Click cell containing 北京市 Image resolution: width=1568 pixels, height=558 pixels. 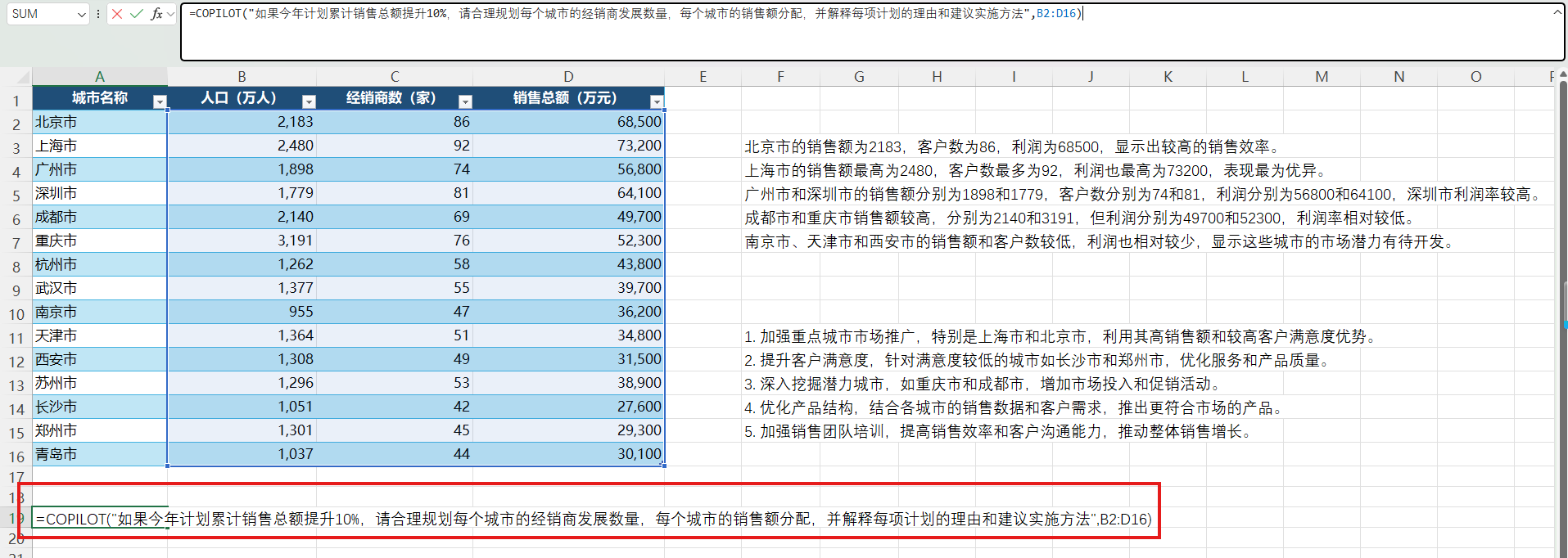100,122
